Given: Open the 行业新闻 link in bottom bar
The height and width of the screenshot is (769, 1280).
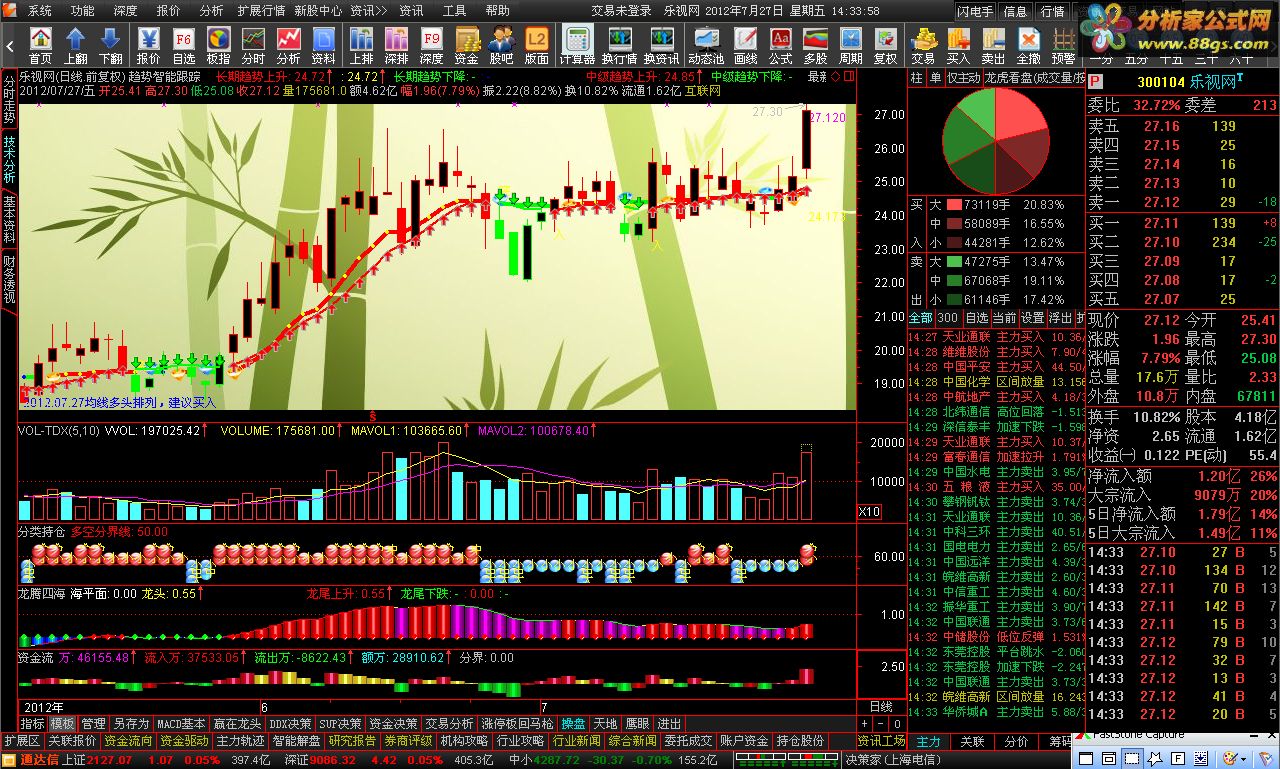Looking at the screenshot, I should [576, 741].
